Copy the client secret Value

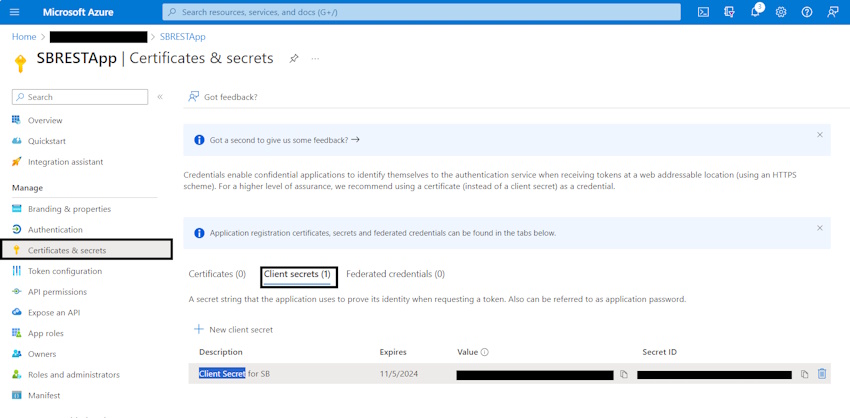point(624,374)
